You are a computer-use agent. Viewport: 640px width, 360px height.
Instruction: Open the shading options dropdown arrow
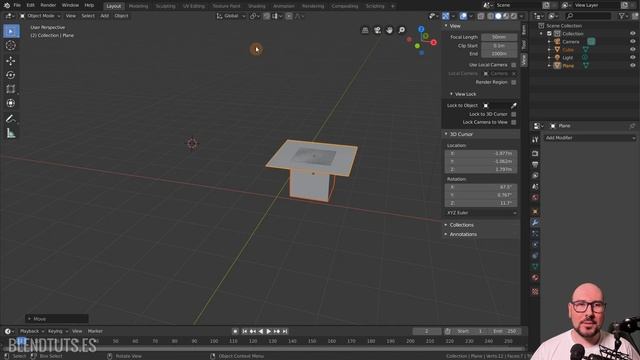[522, 16]
